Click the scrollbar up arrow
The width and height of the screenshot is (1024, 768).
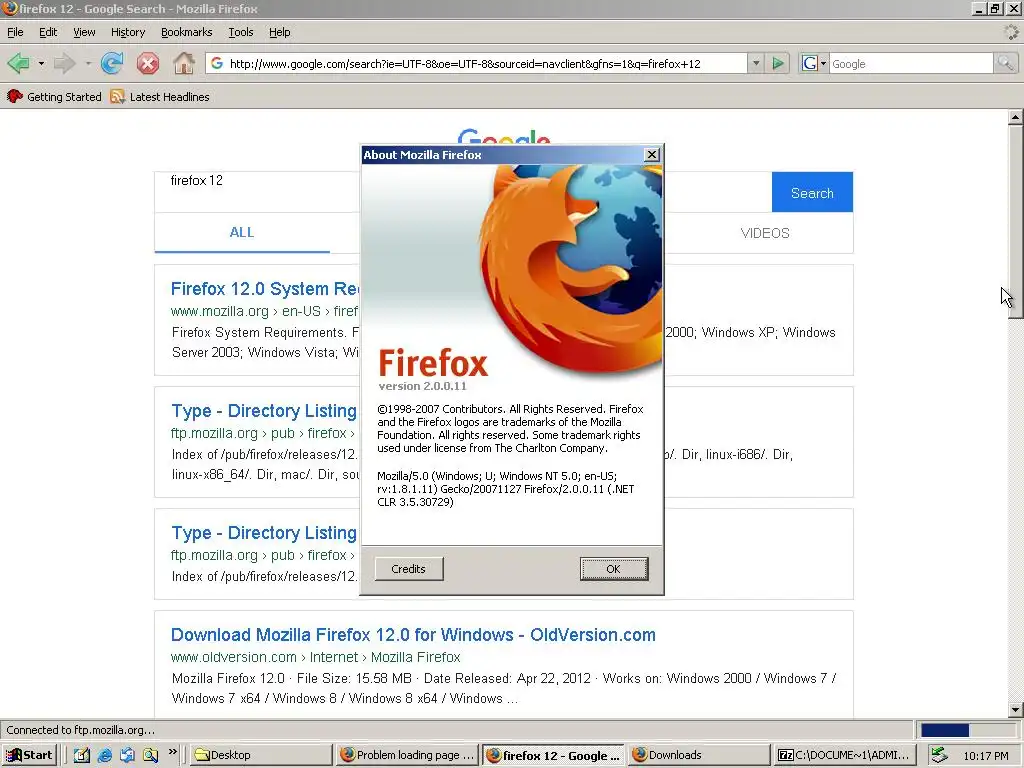pos(1015,118)
